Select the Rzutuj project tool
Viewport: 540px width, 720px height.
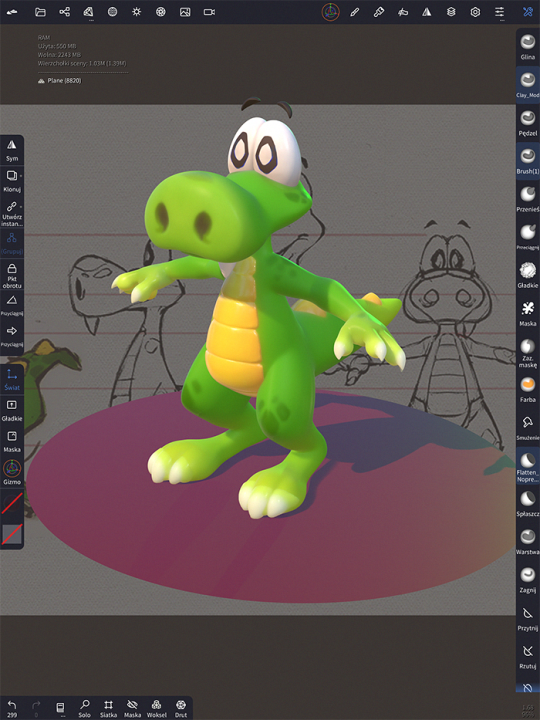[528, 656]
